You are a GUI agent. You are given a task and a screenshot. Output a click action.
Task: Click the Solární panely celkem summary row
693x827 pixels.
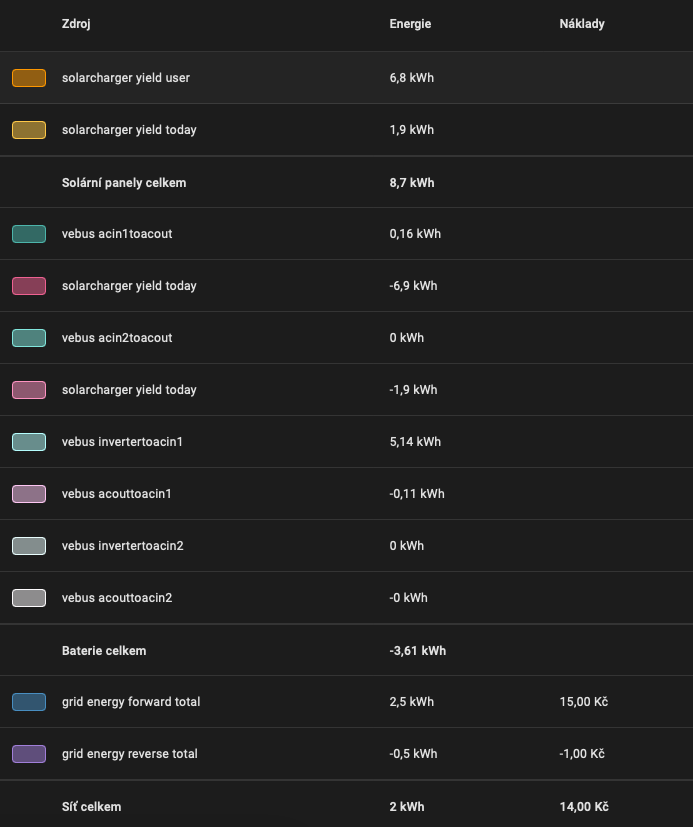pyautogui.click(x=124, y=183)
